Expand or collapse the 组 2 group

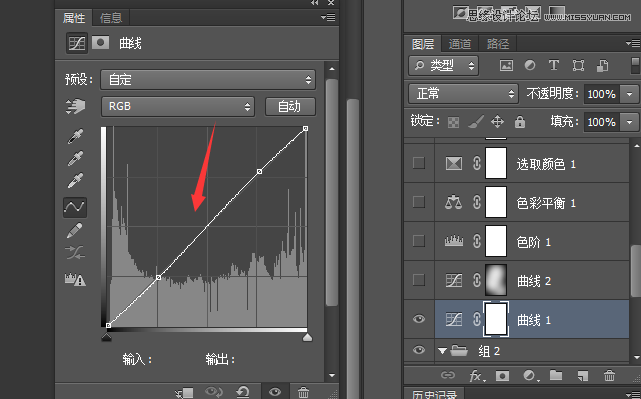coord(442,351)
